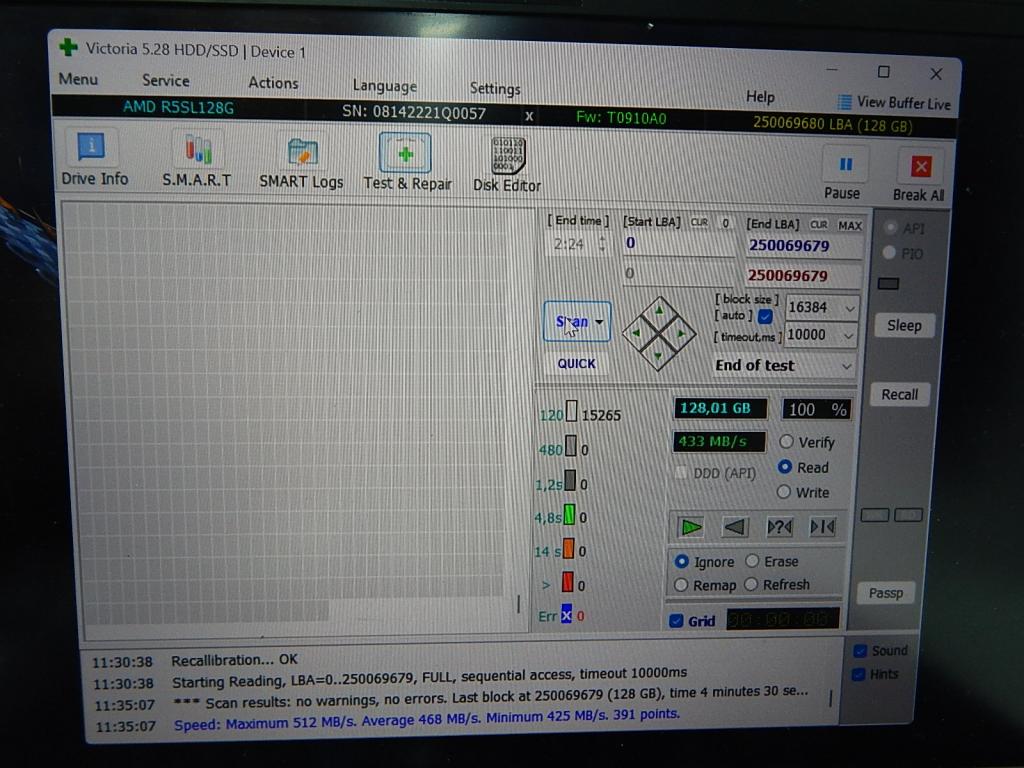Click the 128,01 GB capacity display

pos(720,408)
